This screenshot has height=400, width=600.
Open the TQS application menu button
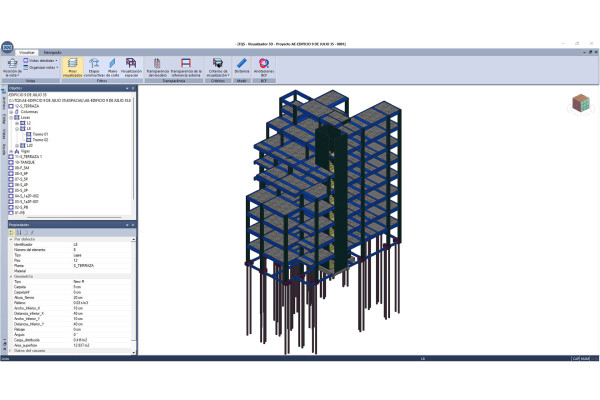coord(7,47)
